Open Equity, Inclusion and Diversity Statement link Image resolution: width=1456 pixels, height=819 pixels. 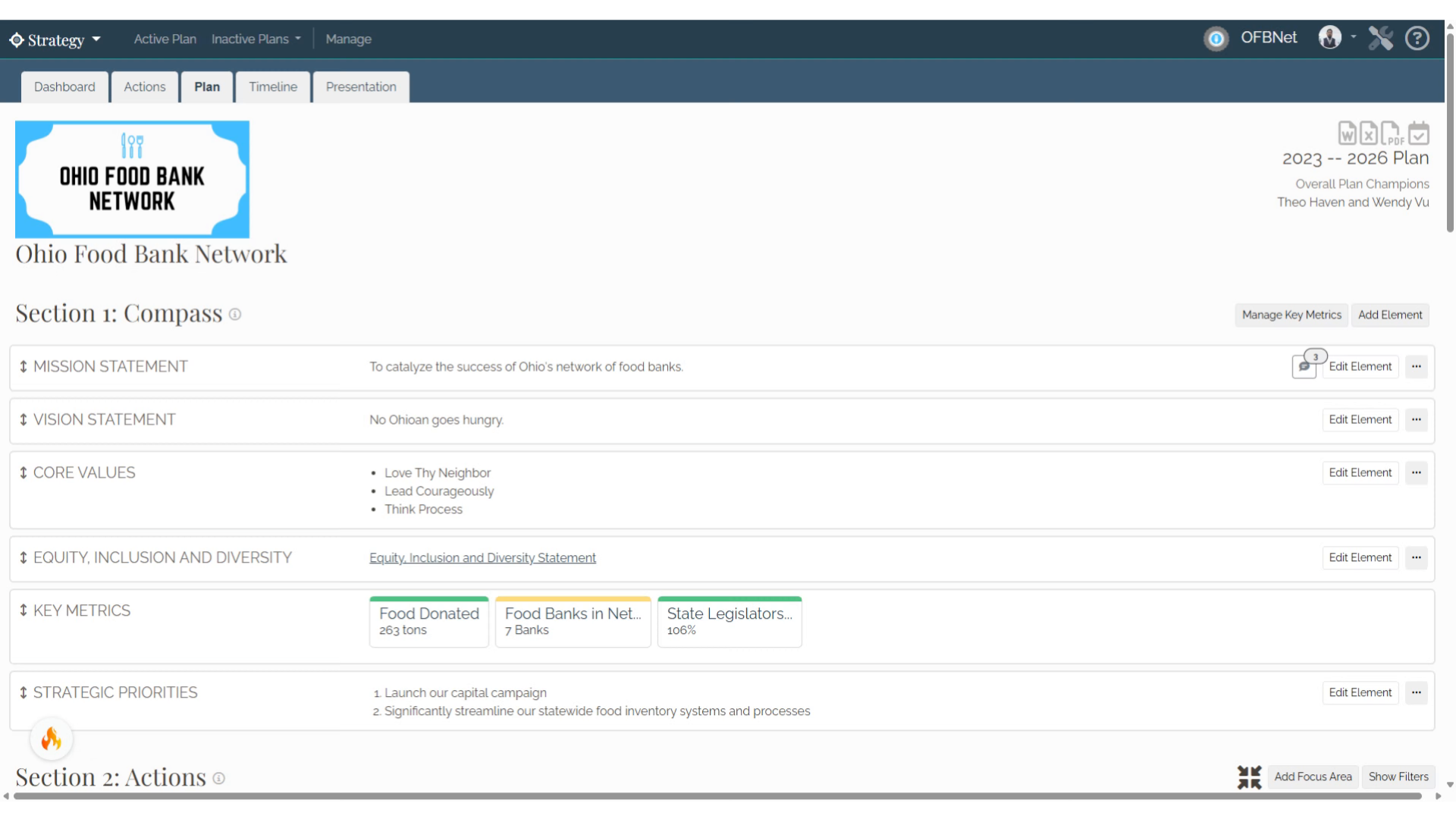click(482, 558)
